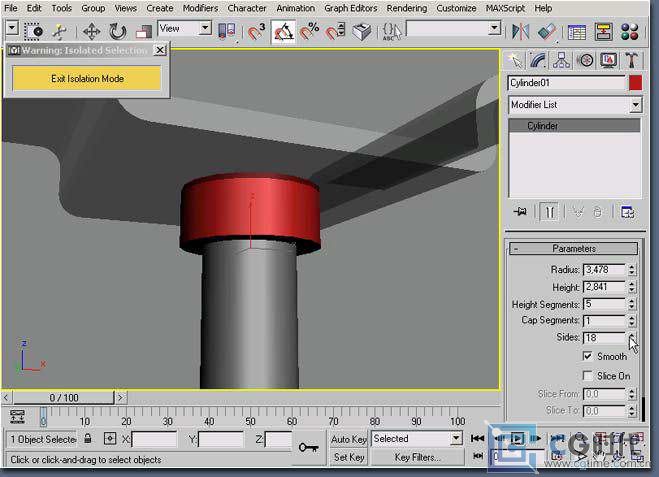Toggle the Spinner Snap icon

point(336,31)
